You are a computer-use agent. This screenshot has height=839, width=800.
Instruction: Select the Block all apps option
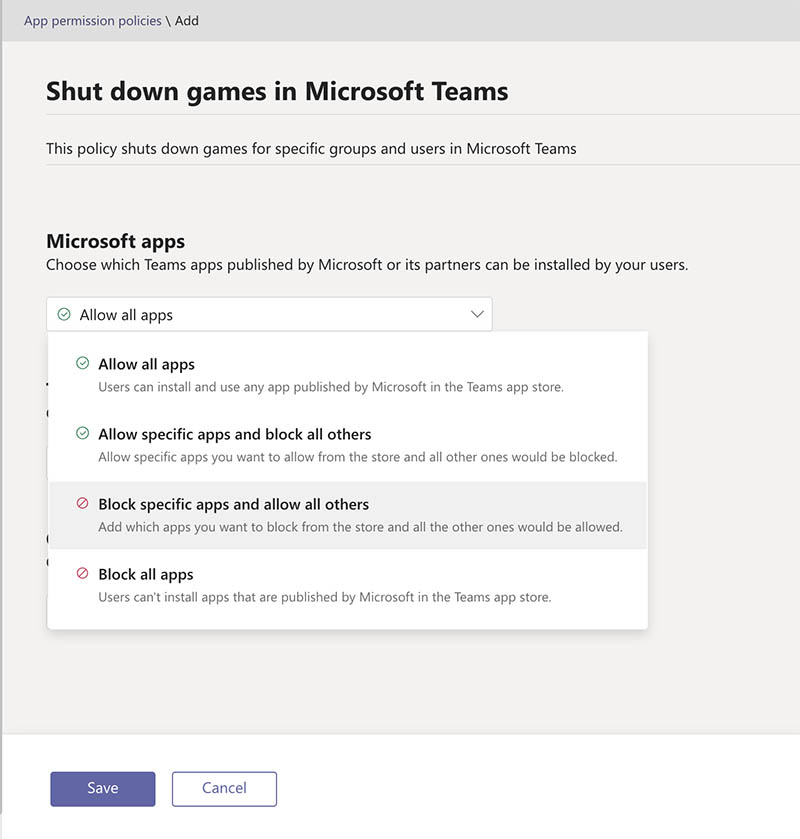pyautogui.click(x=348, y=585)
